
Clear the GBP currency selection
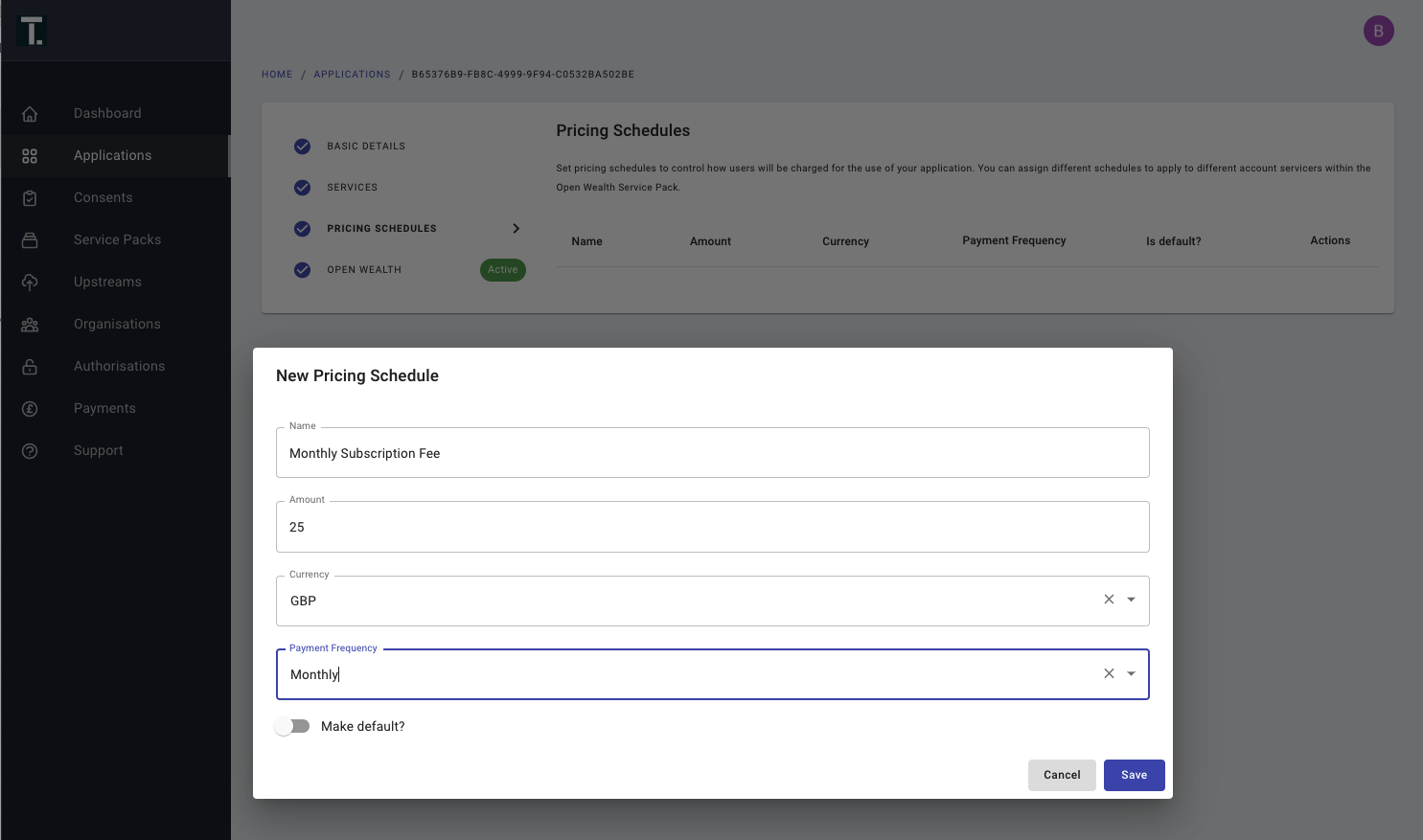(1109, 600)
